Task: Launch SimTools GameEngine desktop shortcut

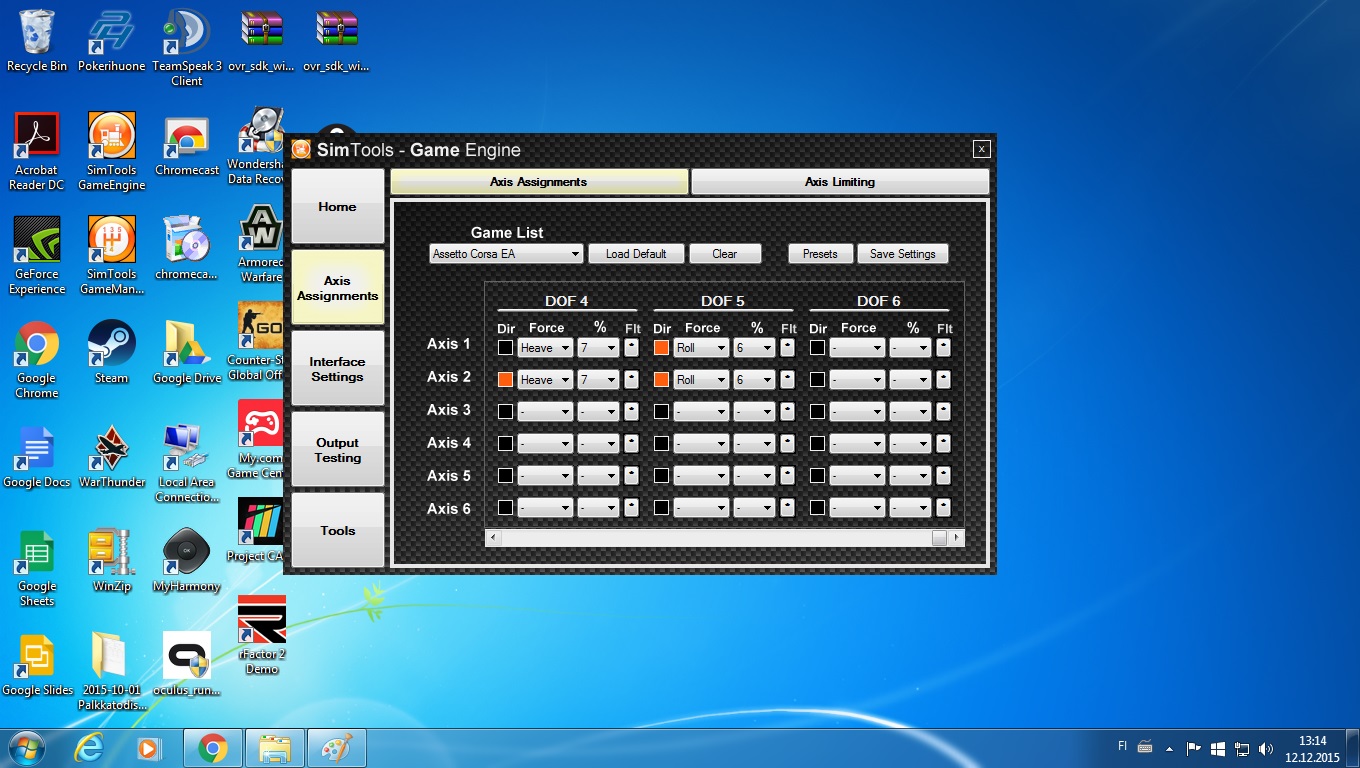Action: [112, 152]
